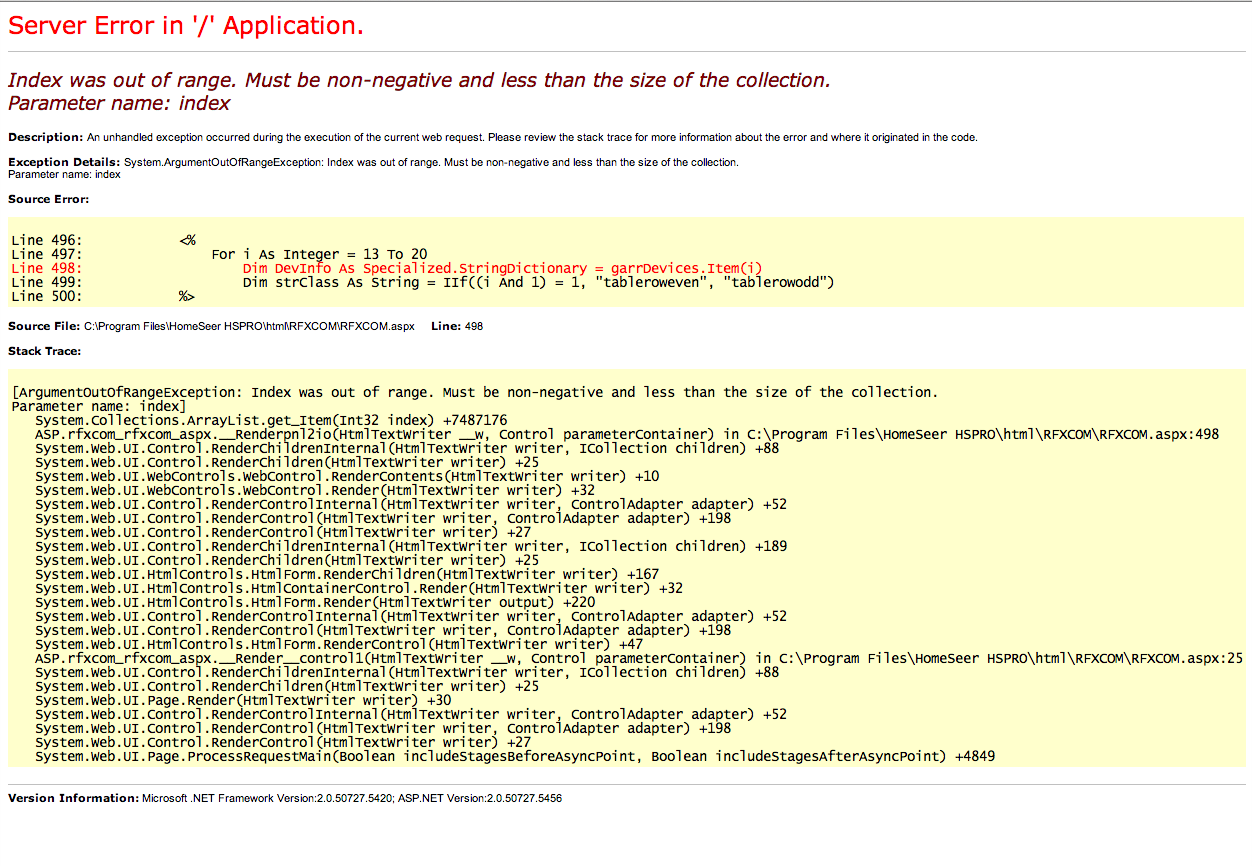Click the "Page.ProcessRequestMain" +4849 stack line
Image resolution: width=1252 pixels, height=866 pixels.
(515, 756)
